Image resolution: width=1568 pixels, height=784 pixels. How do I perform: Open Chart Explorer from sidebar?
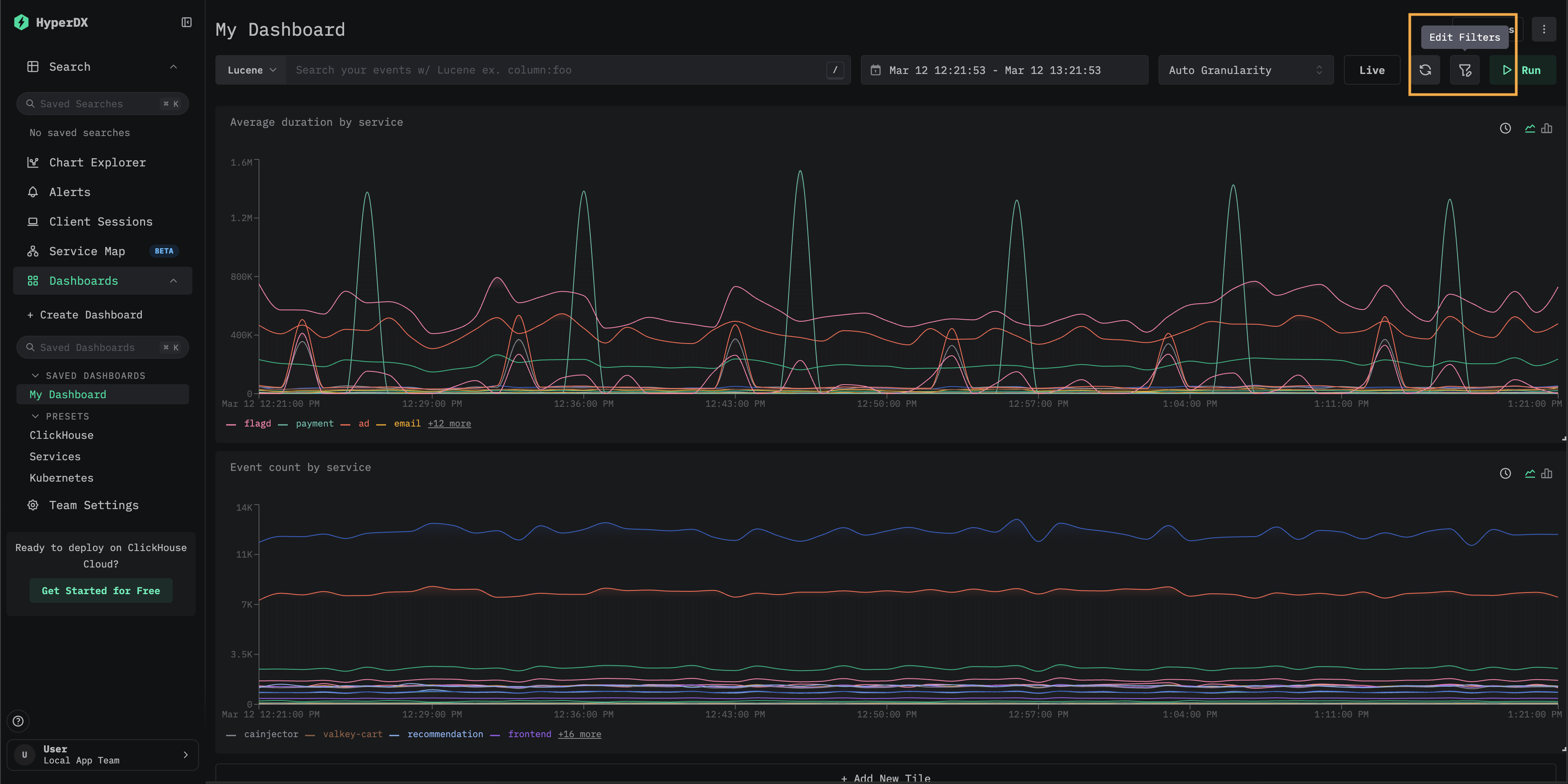(97, 162)
